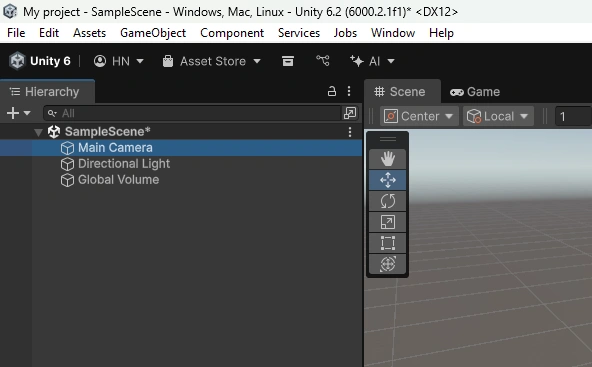Click the plus create object button
The image size is (592, 367).
click(13, 113)
